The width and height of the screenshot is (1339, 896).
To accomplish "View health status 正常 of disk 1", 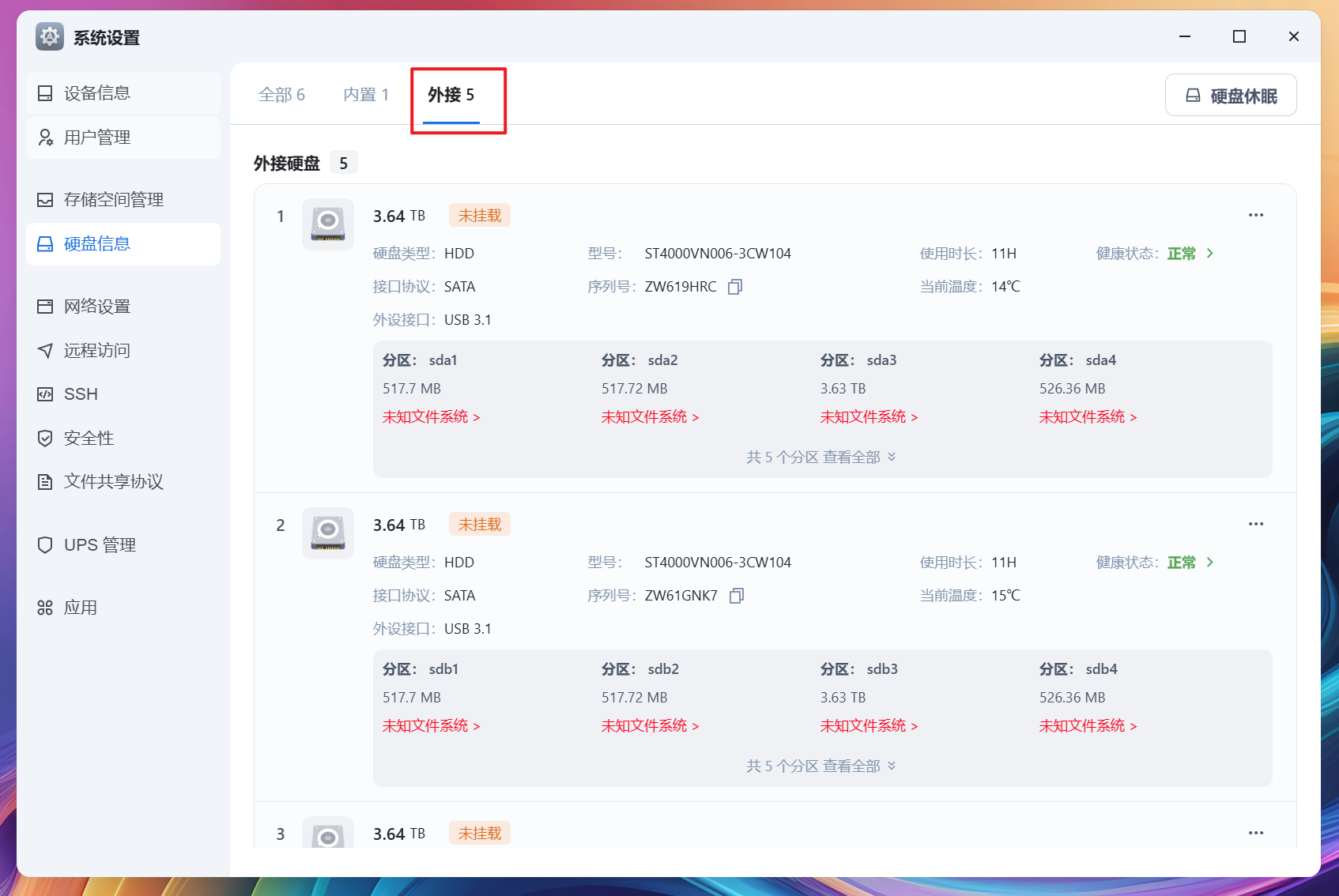I will click(1190, 254).
